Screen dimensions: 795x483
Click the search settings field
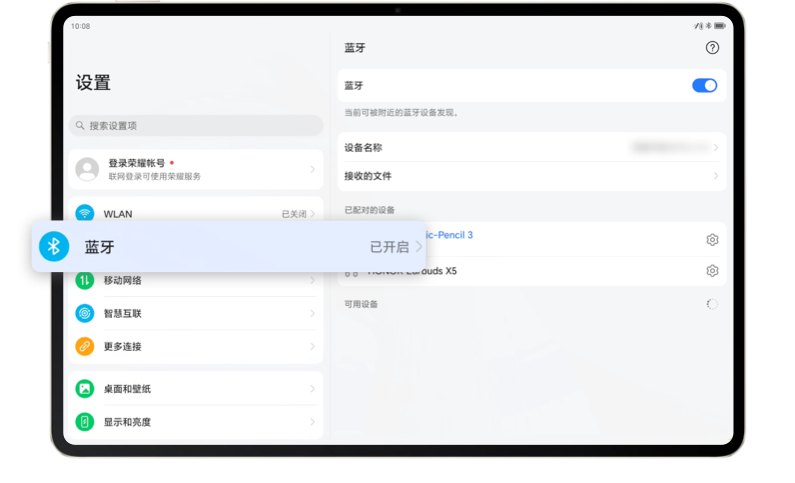[196, 126]
